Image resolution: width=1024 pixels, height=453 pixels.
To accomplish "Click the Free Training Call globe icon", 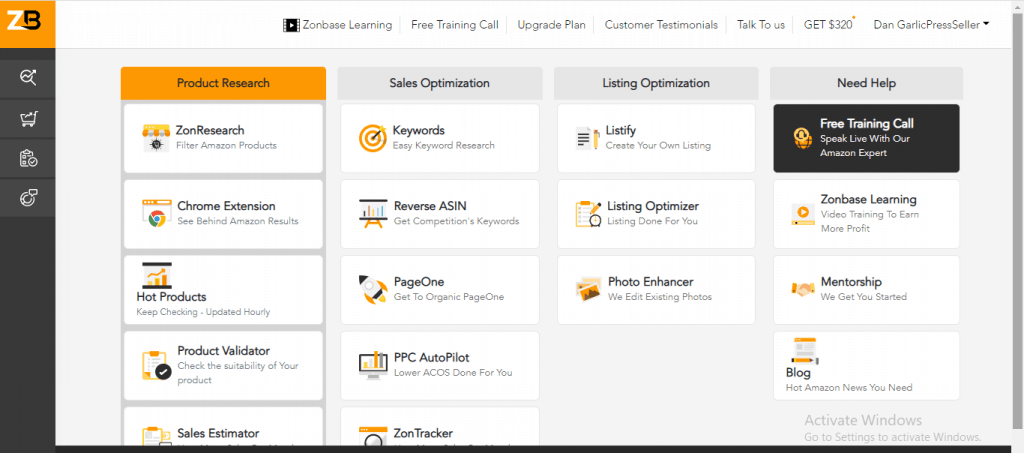I will 803,138.
